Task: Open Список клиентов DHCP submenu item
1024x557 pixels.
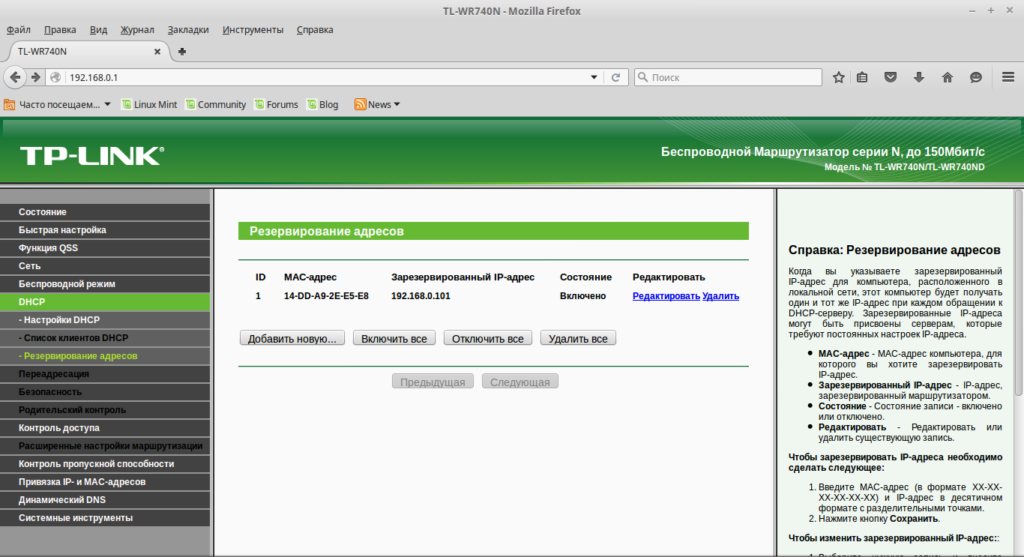Action: point(105,338)
